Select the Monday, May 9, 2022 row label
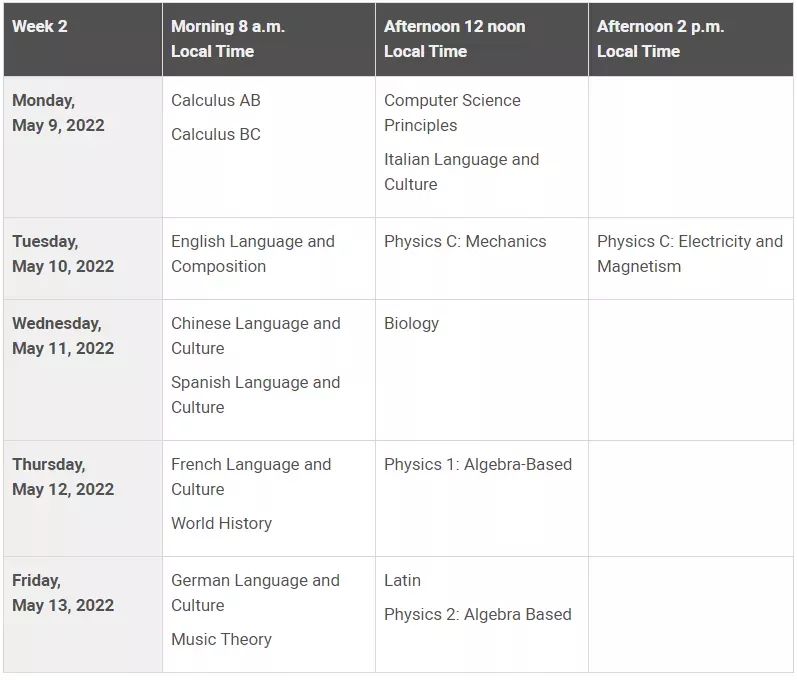This screenshot has width=797, height=680. pos(58,113)
